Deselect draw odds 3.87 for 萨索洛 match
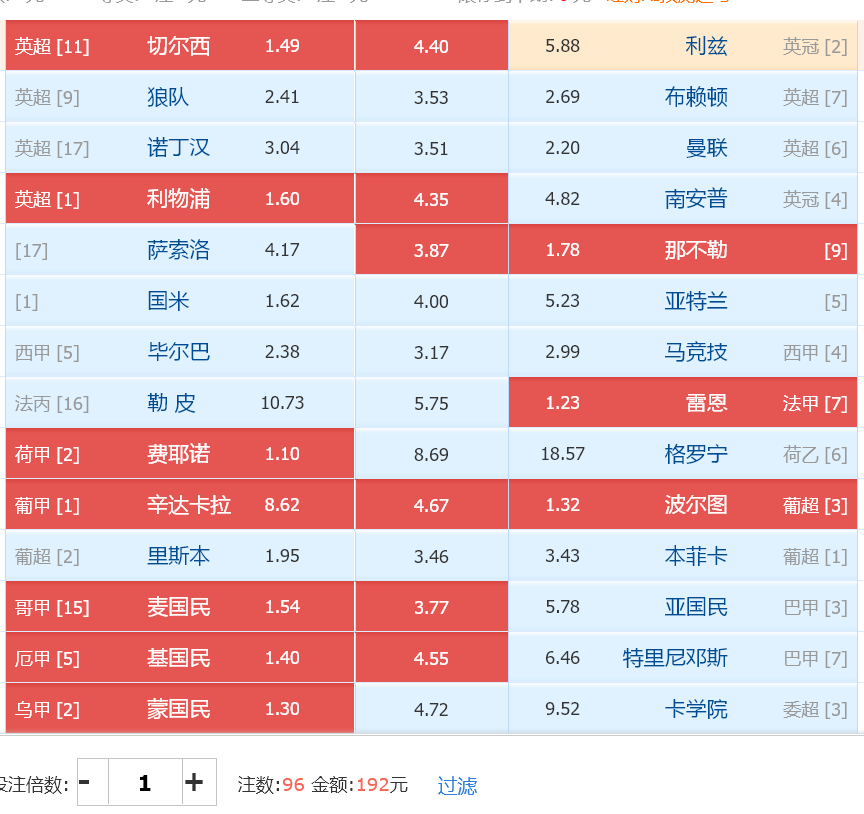Screen dimensions: 864x814 431,250
